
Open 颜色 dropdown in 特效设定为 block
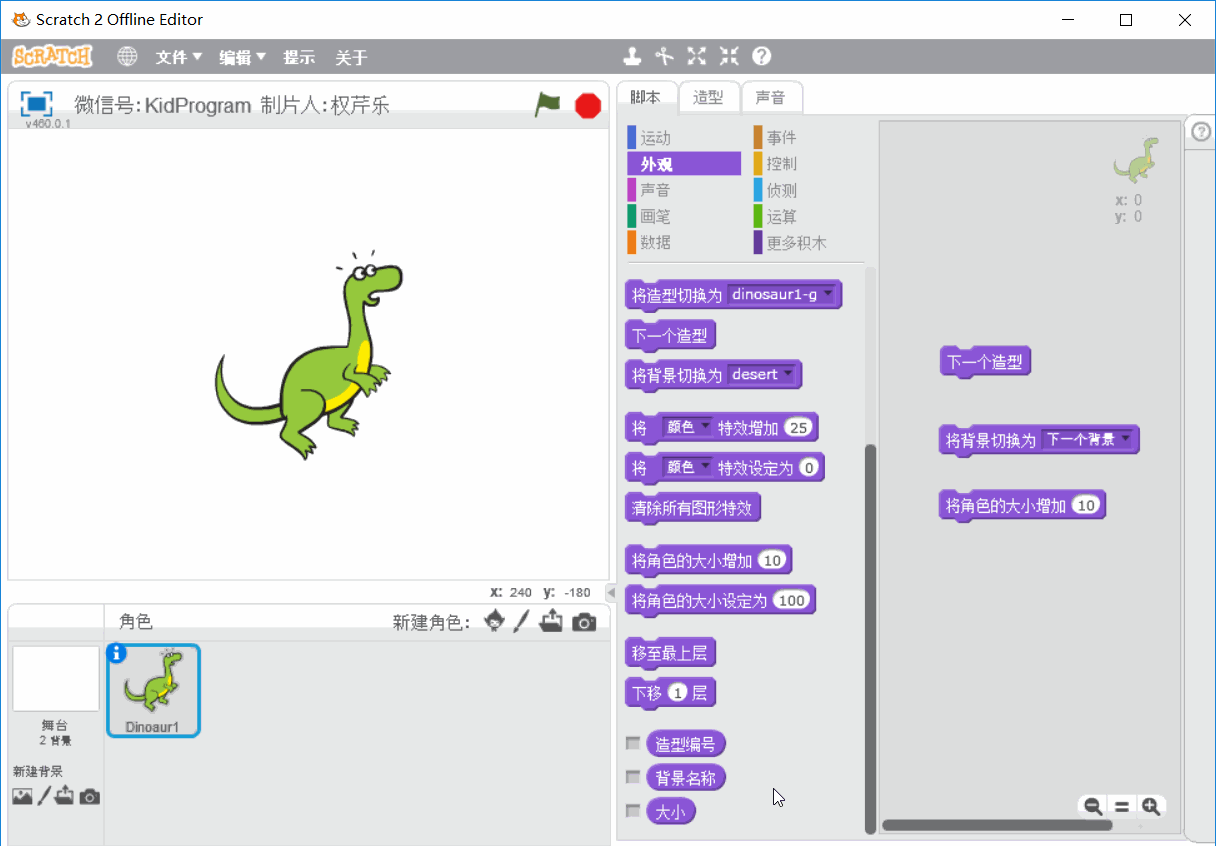687,467
